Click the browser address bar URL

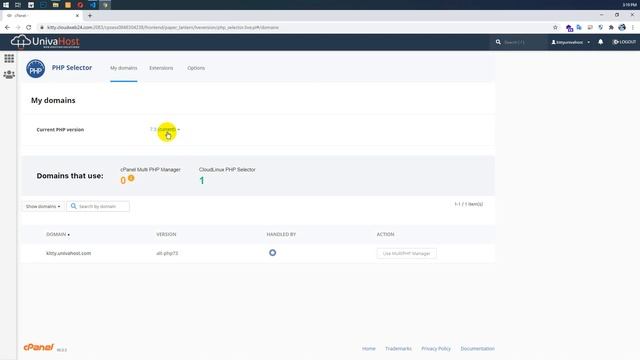click(163, 27)
